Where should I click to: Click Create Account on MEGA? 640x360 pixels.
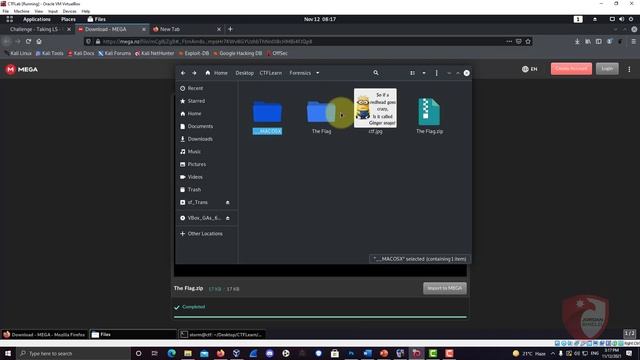pos(571,69)
